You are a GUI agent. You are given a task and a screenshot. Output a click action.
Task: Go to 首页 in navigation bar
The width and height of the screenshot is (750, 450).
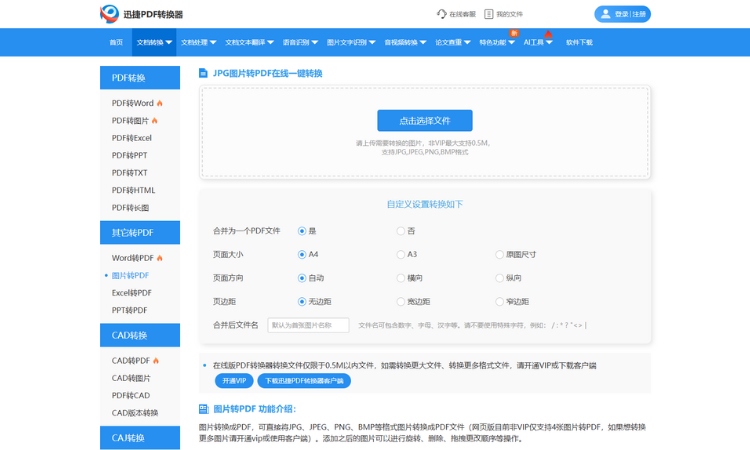[117, 43]
